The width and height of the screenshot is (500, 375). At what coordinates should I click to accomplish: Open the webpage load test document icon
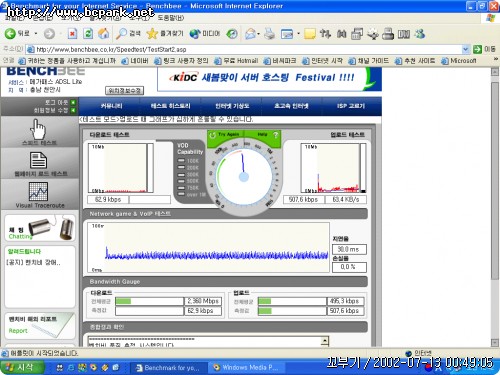(x=38, y=161)
